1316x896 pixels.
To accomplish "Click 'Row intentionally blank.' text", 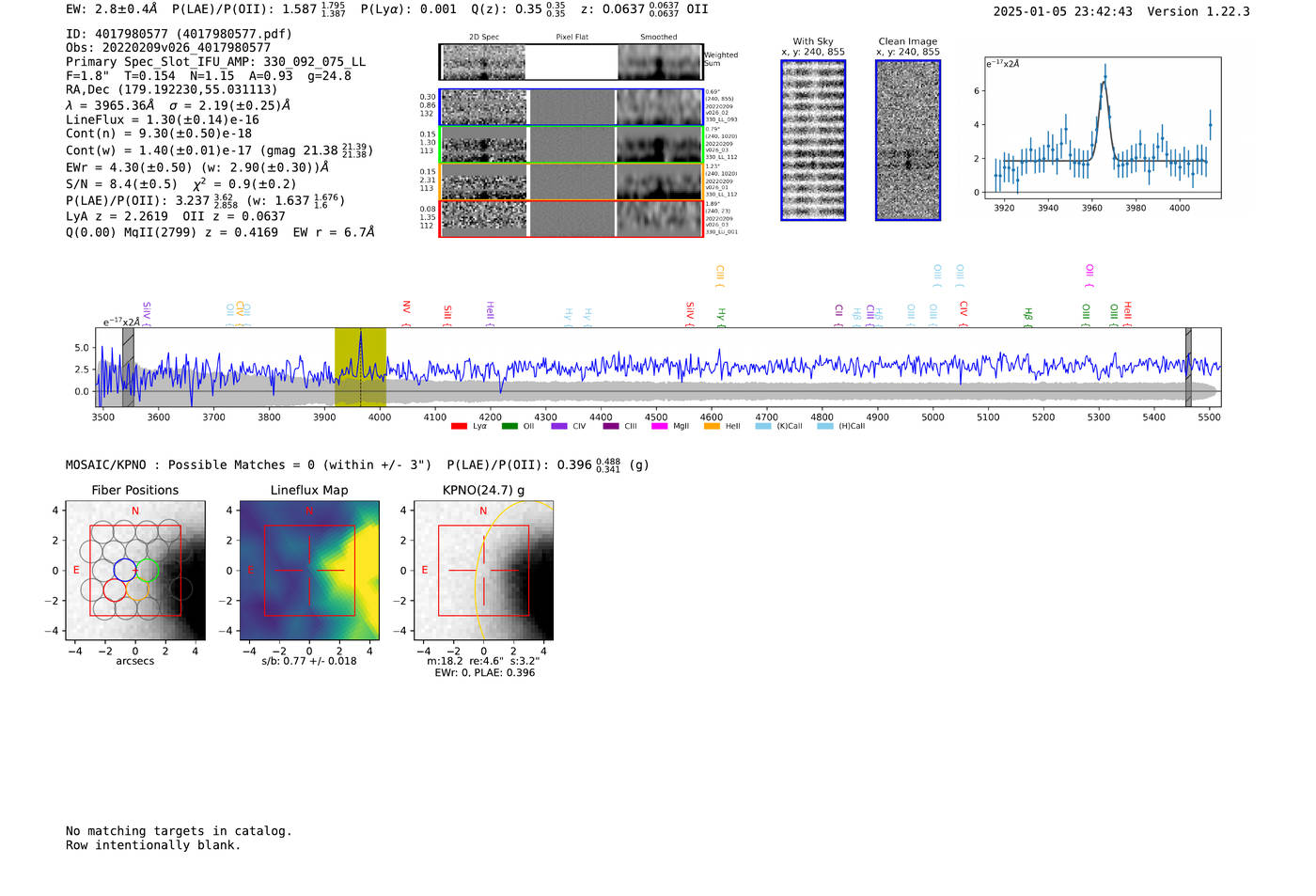I will [153, 845].
